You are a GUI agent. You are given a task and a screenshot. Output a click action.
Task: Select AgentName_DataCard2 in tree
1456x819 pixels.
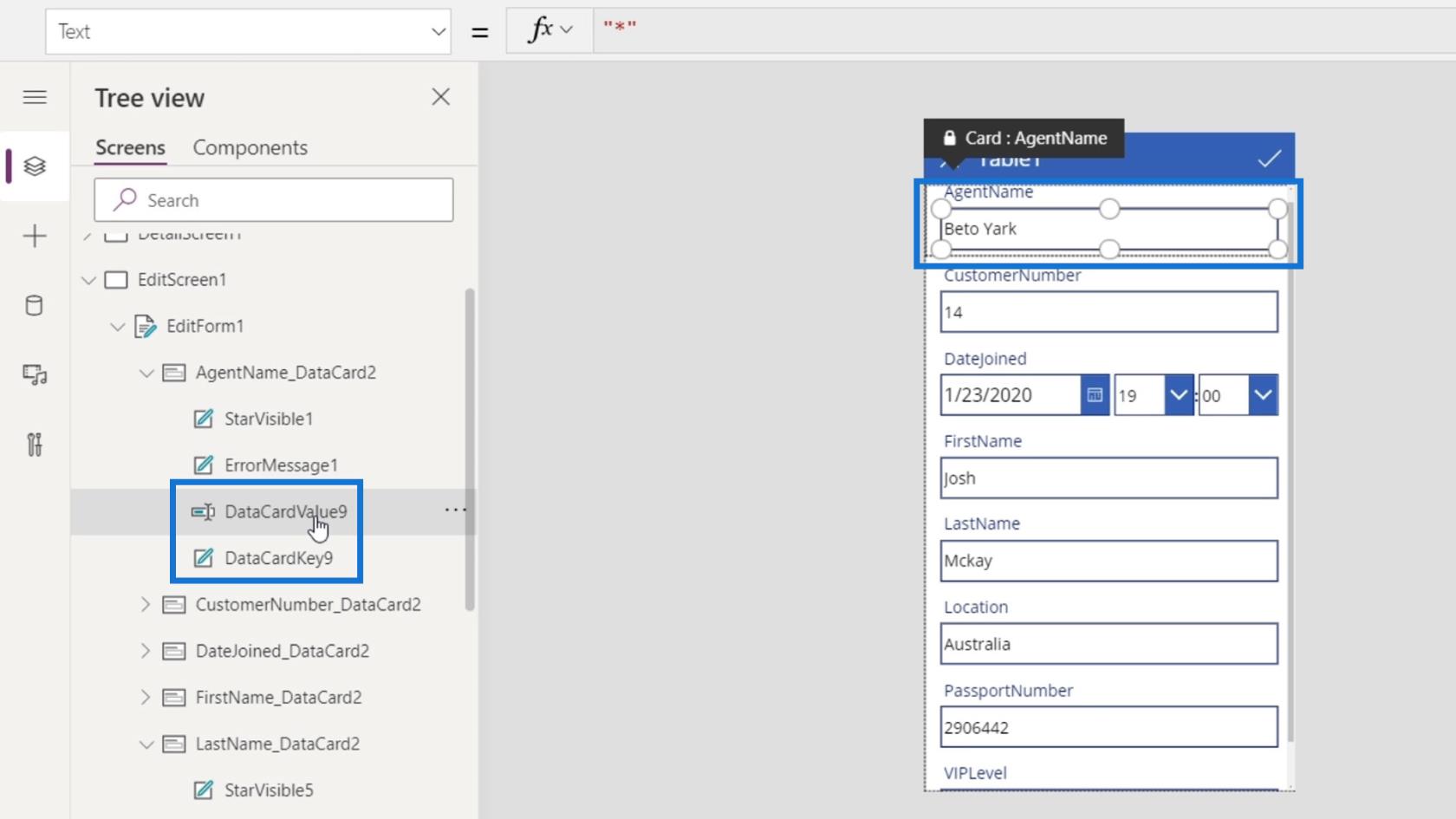[286, 373]
